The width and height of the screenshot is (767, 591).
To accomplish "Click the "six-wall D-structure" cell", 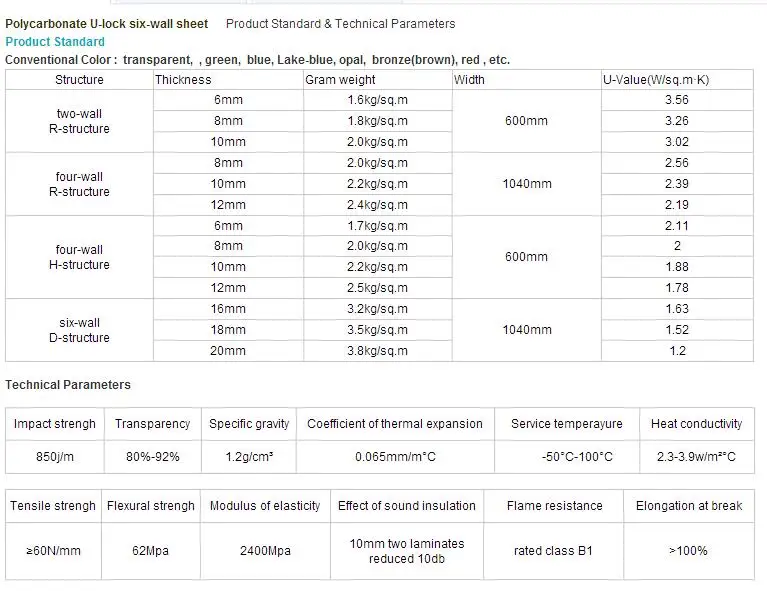I will tap(79, 330).
